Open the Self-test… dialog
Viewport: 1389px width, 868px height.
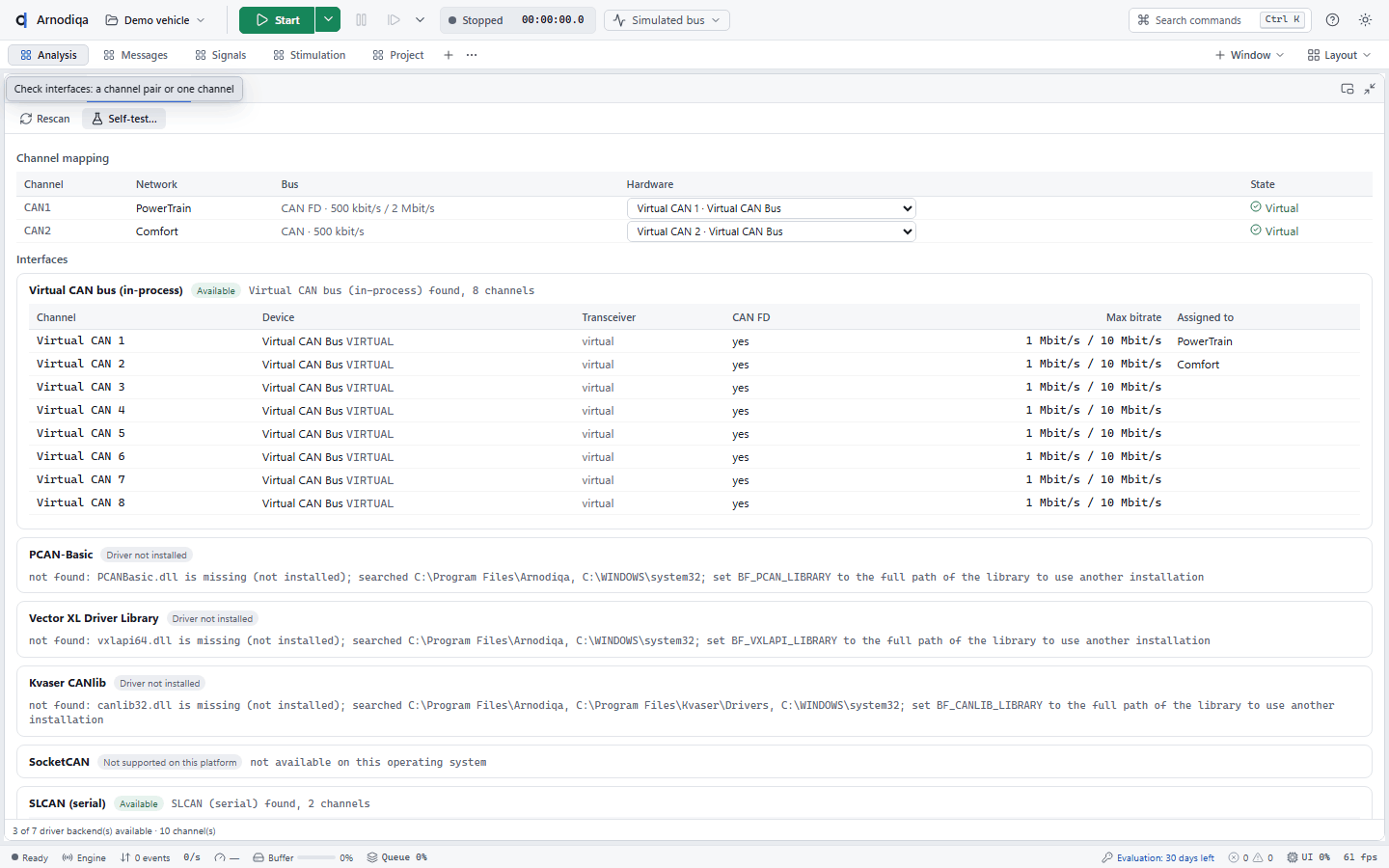(x=123, y=119)
